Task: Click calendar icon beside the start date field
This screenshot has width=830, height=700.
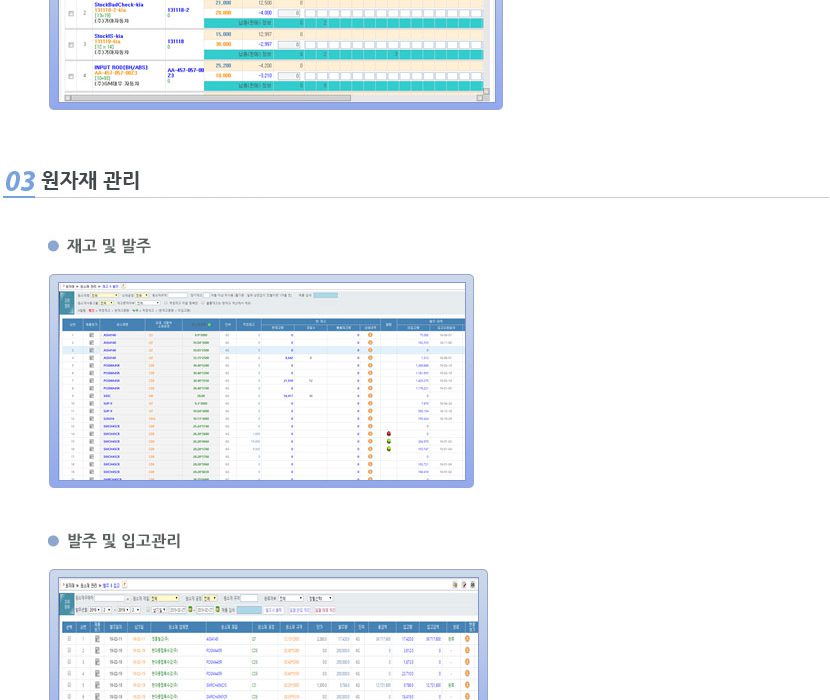Action: (191, 609)
